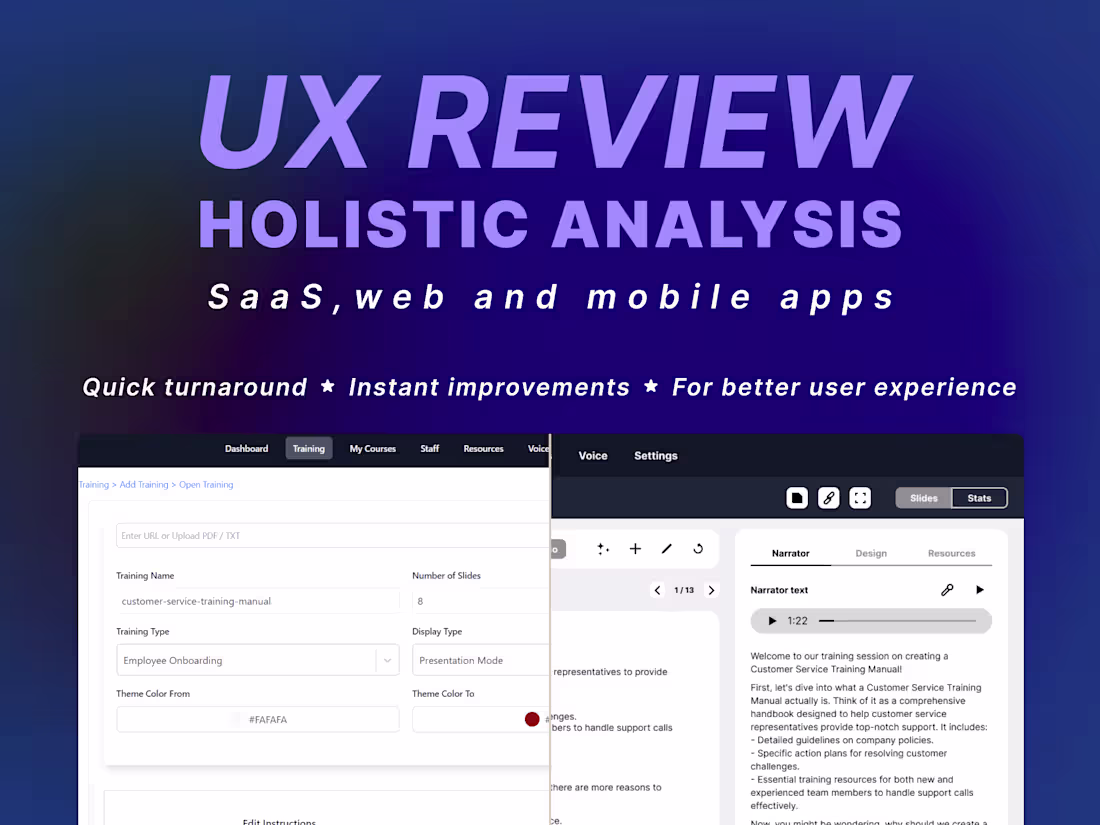1100x825 pixels.
Task: Switch the view toggle back to Slides
Action: (923, 498)
